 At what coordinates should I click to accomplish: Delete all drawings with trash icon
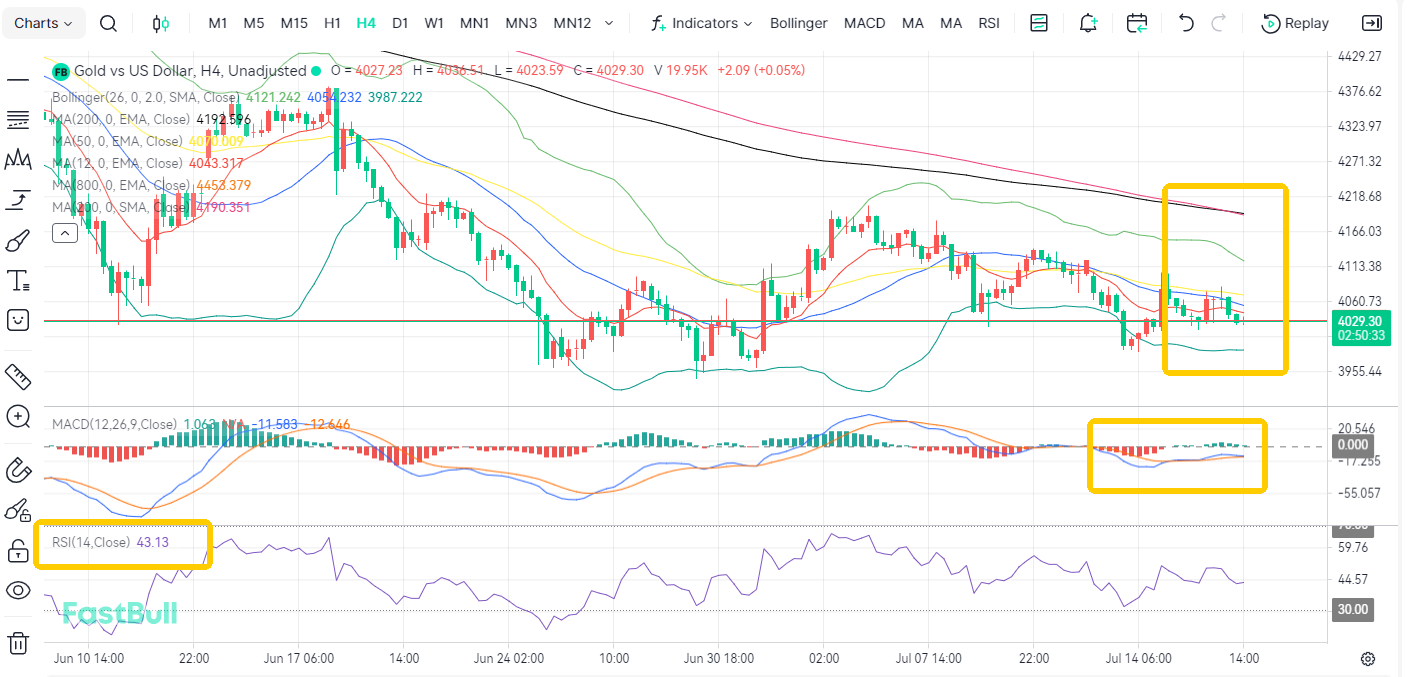17,643
